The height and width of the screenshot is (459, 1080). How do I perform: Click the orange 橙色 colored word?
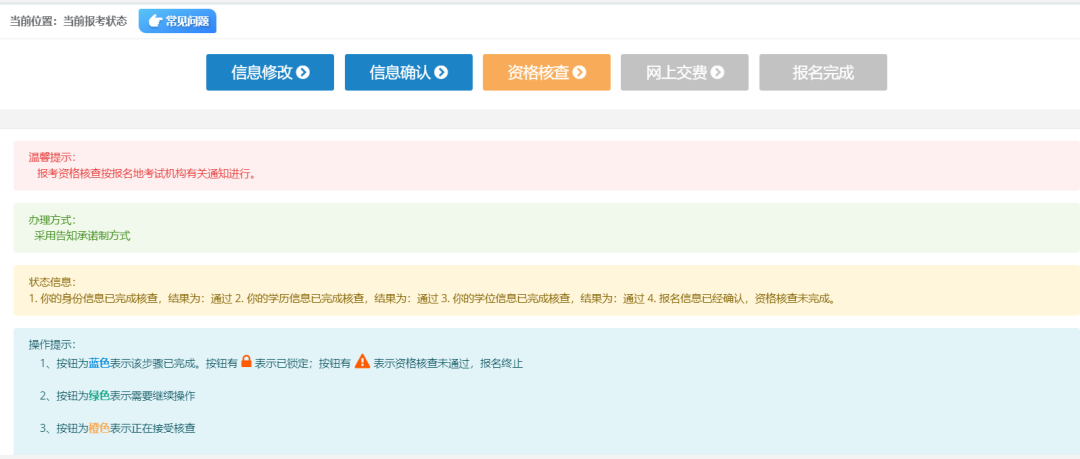pyautogui.click(x=99, y=428)
